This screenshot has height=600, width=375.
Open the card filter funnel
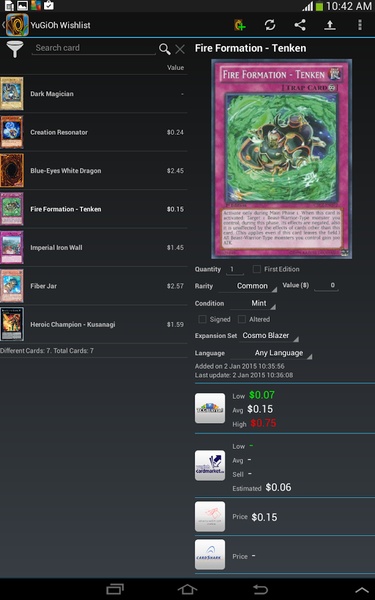[x=15, y=49]
